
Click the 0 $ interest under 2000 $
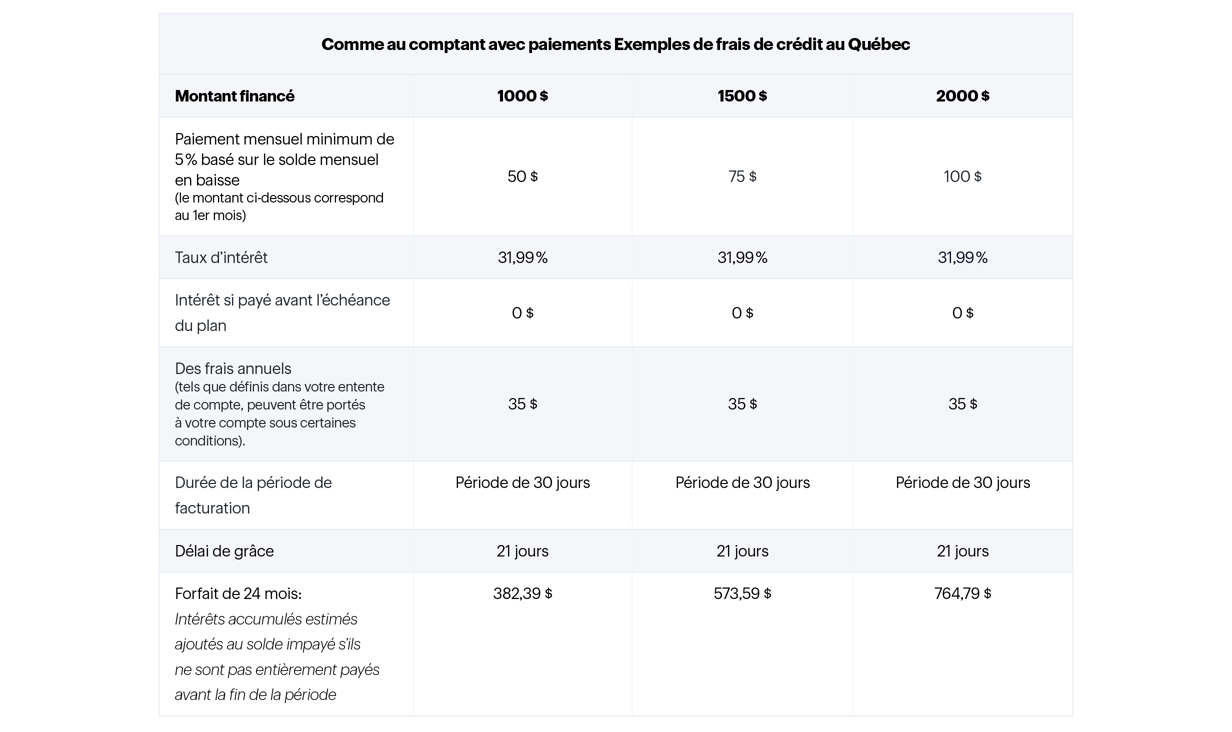[962, 313]
